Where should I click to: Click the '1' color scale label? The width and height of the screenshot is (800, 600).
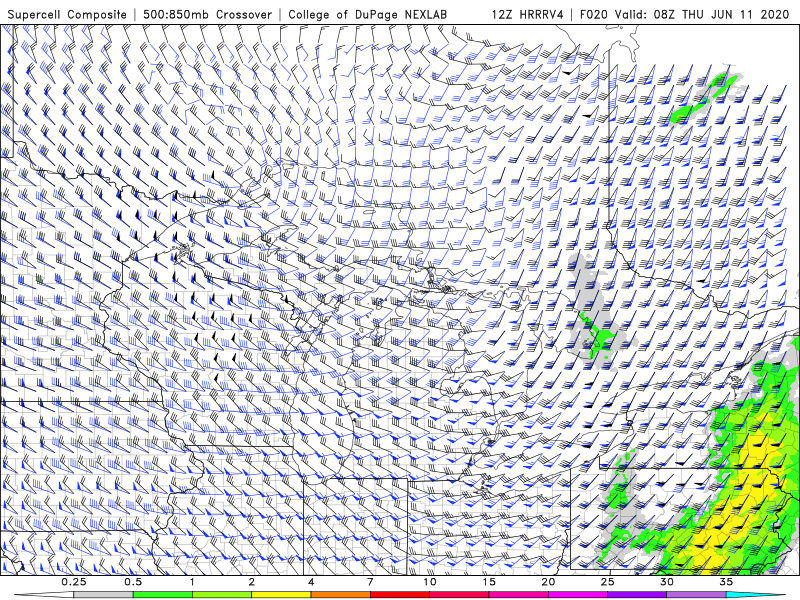click(192, 582)
